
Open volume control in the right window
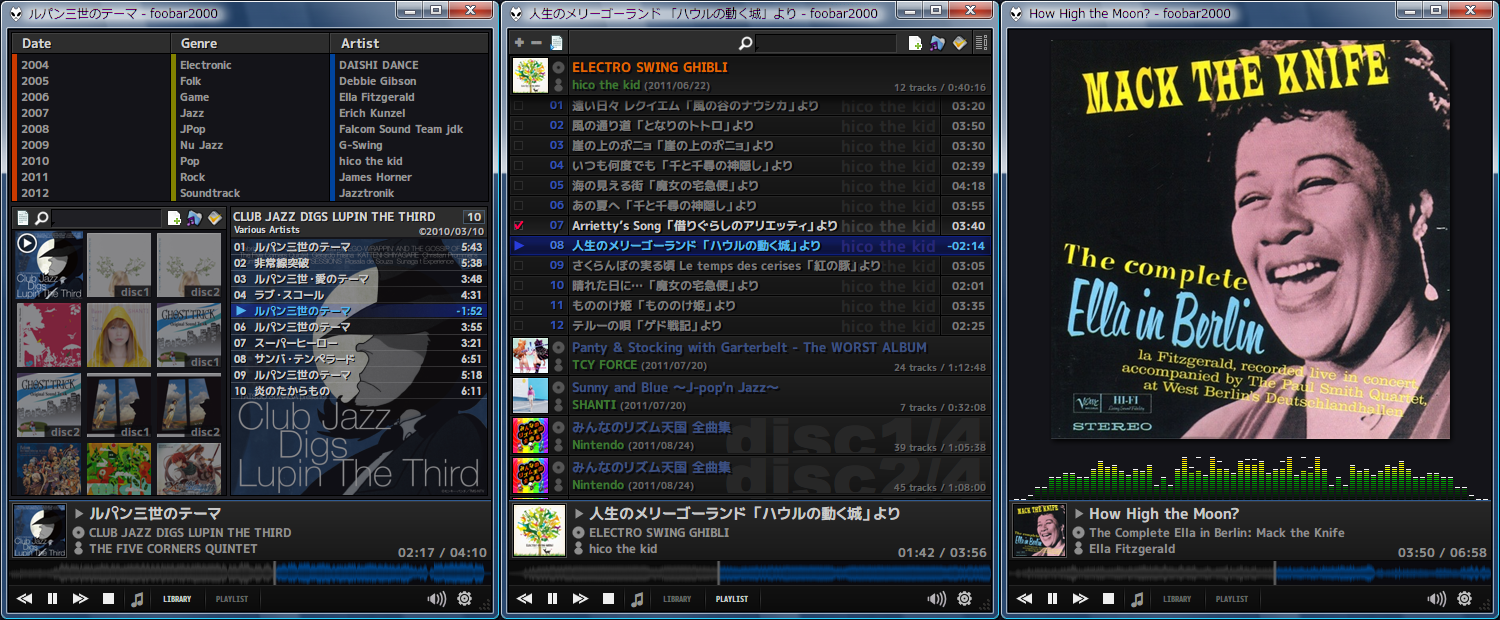pos(1436,599)
